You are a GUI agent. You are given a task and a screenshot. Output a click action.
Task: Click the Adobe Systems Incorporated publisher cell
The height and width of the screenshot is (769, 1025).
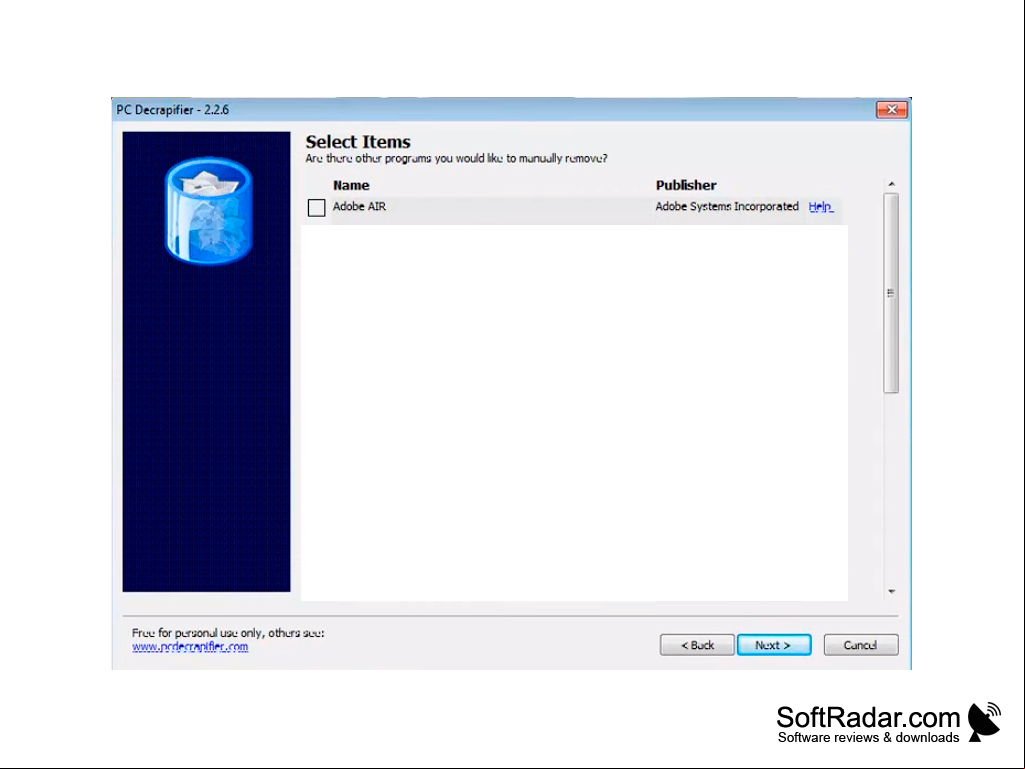(727, 207)
